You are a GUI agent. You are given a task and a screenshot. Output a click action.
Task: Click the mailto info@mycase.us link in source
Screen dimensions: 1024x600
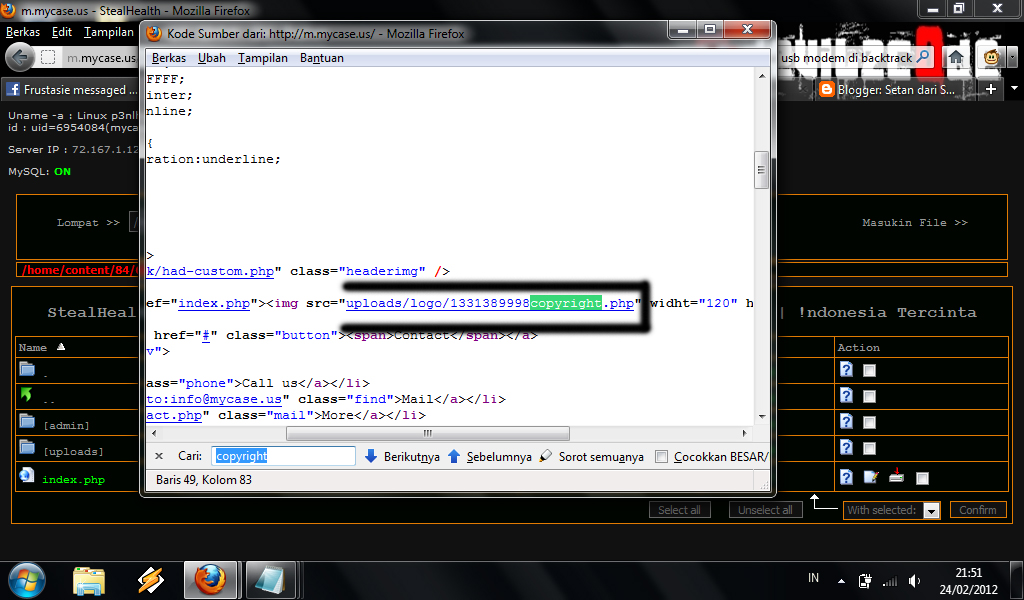pyautogui.click(x=214, y=399)
